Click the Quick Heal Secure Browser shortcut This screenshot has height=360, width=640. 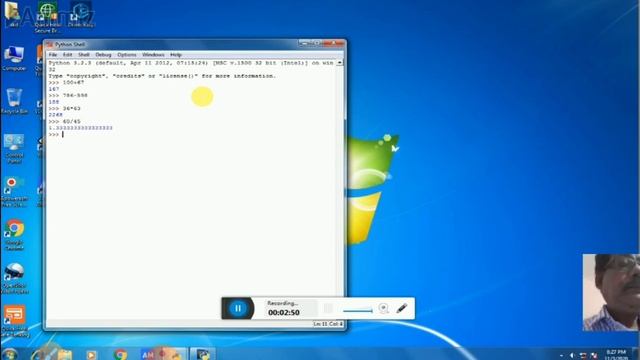click(47, 17)
